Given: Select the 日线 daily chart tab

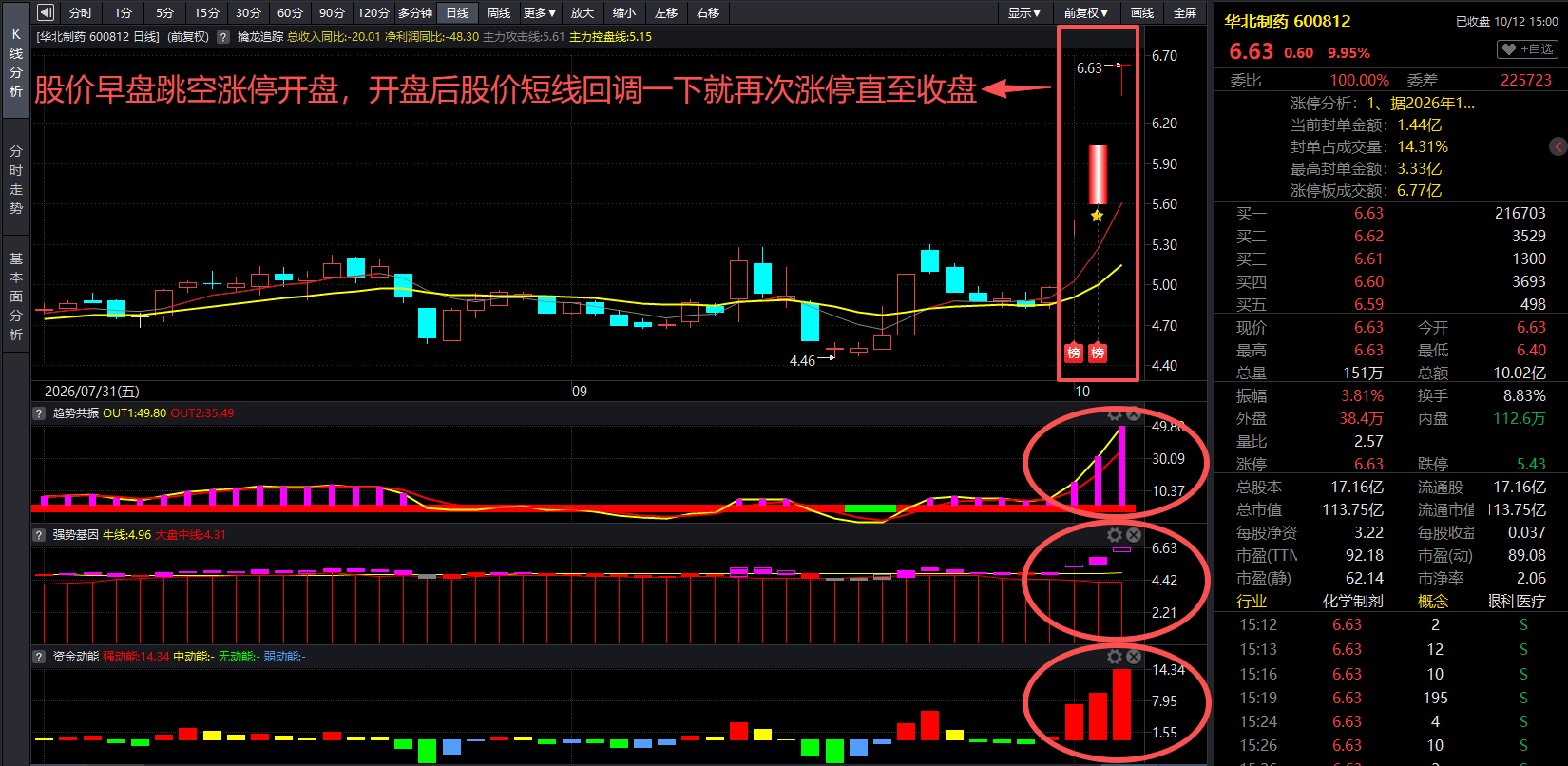Looking at the screenshot, I should point(457,12).
